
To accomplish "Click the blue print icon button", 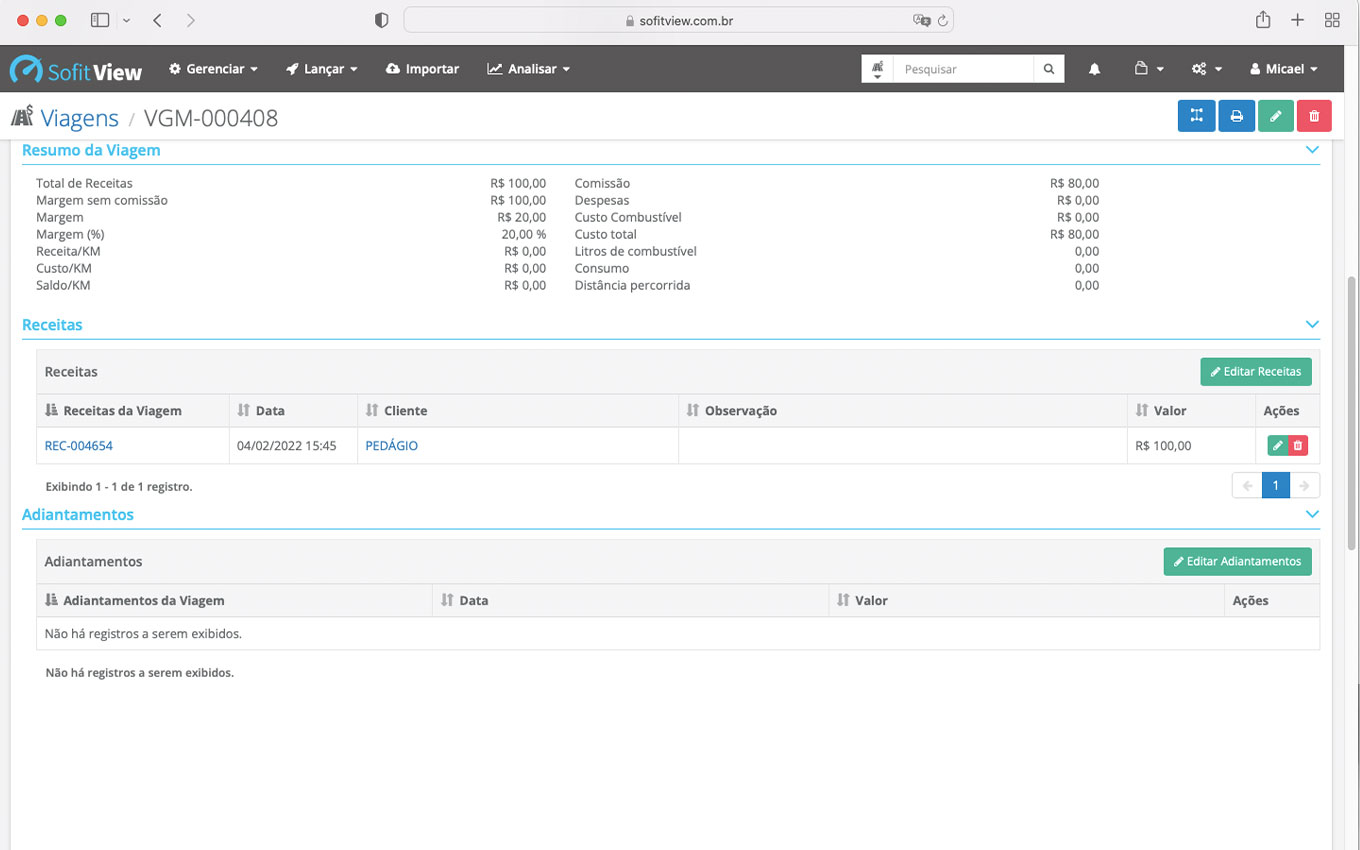I will pos(1236,116).
